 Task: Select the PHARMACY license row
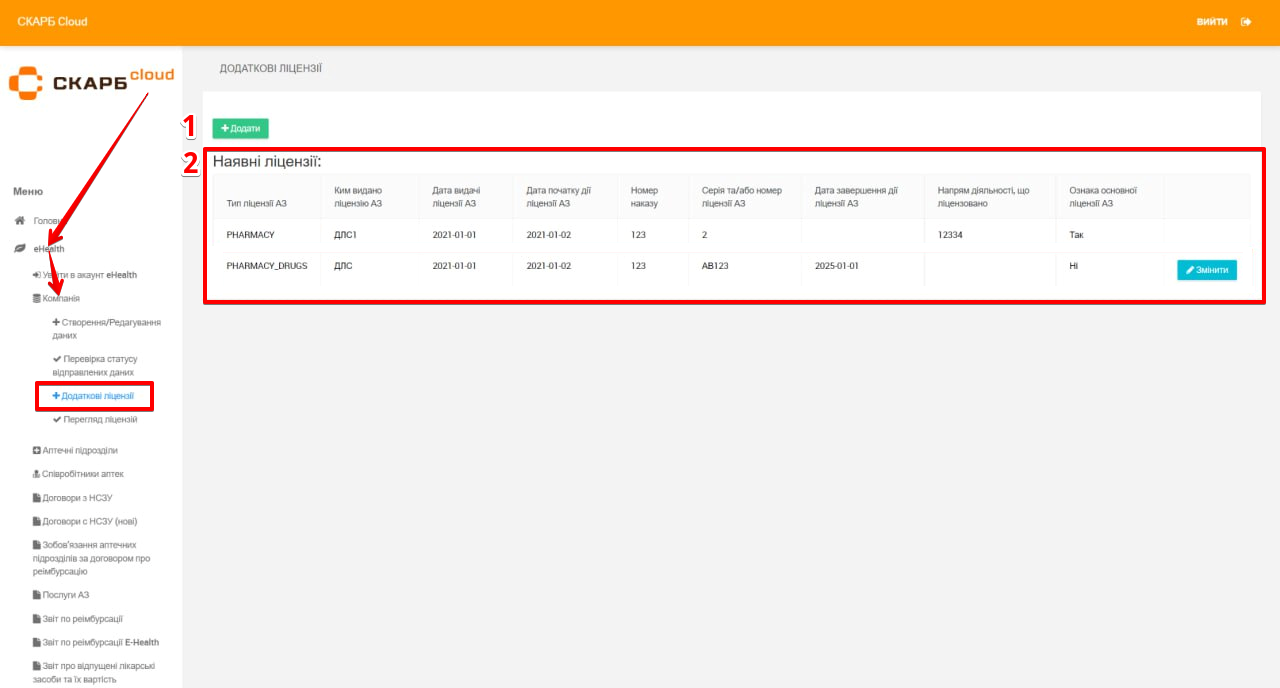pos(250,235)
